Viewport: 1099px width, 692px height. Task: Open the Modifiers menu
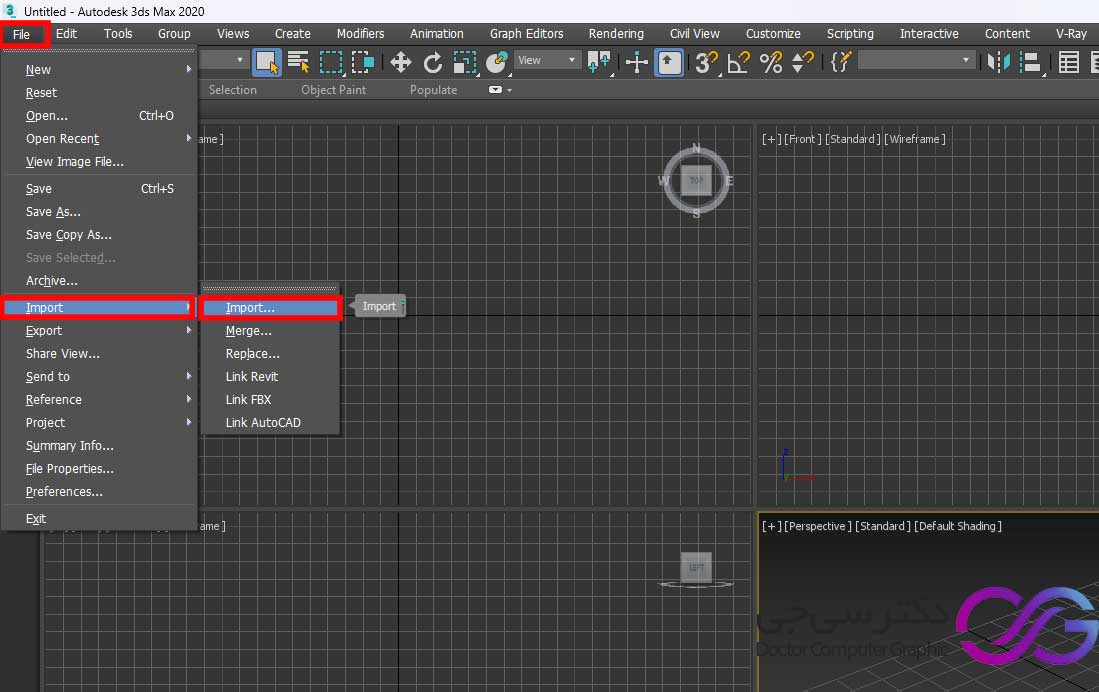tap(360, 34)
